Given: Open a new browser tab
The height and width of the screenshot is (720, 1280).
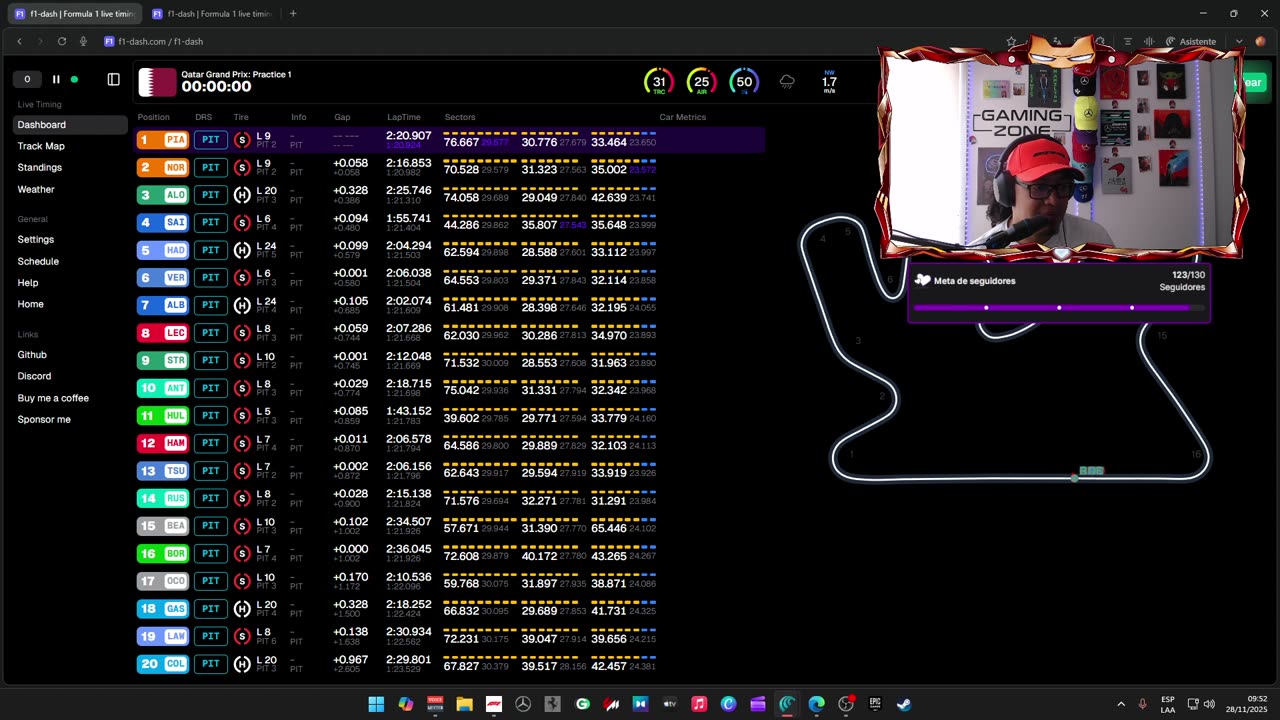Looking at the screenshot, I should 293,14.
